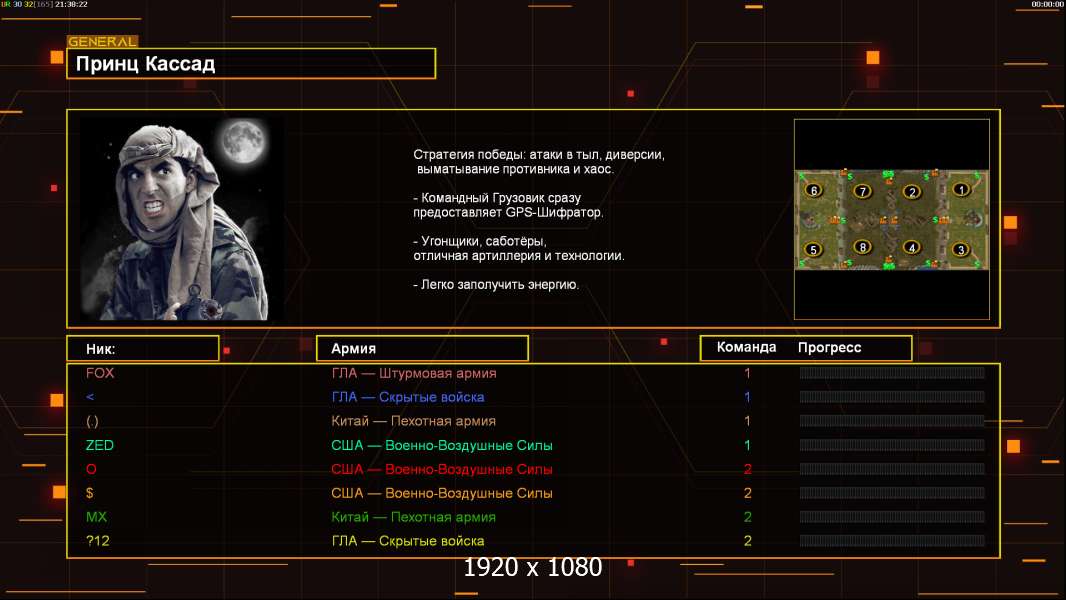
Task: Click the red team number 2 in O row
Action: pyautogui.click(x=748, y=469)
